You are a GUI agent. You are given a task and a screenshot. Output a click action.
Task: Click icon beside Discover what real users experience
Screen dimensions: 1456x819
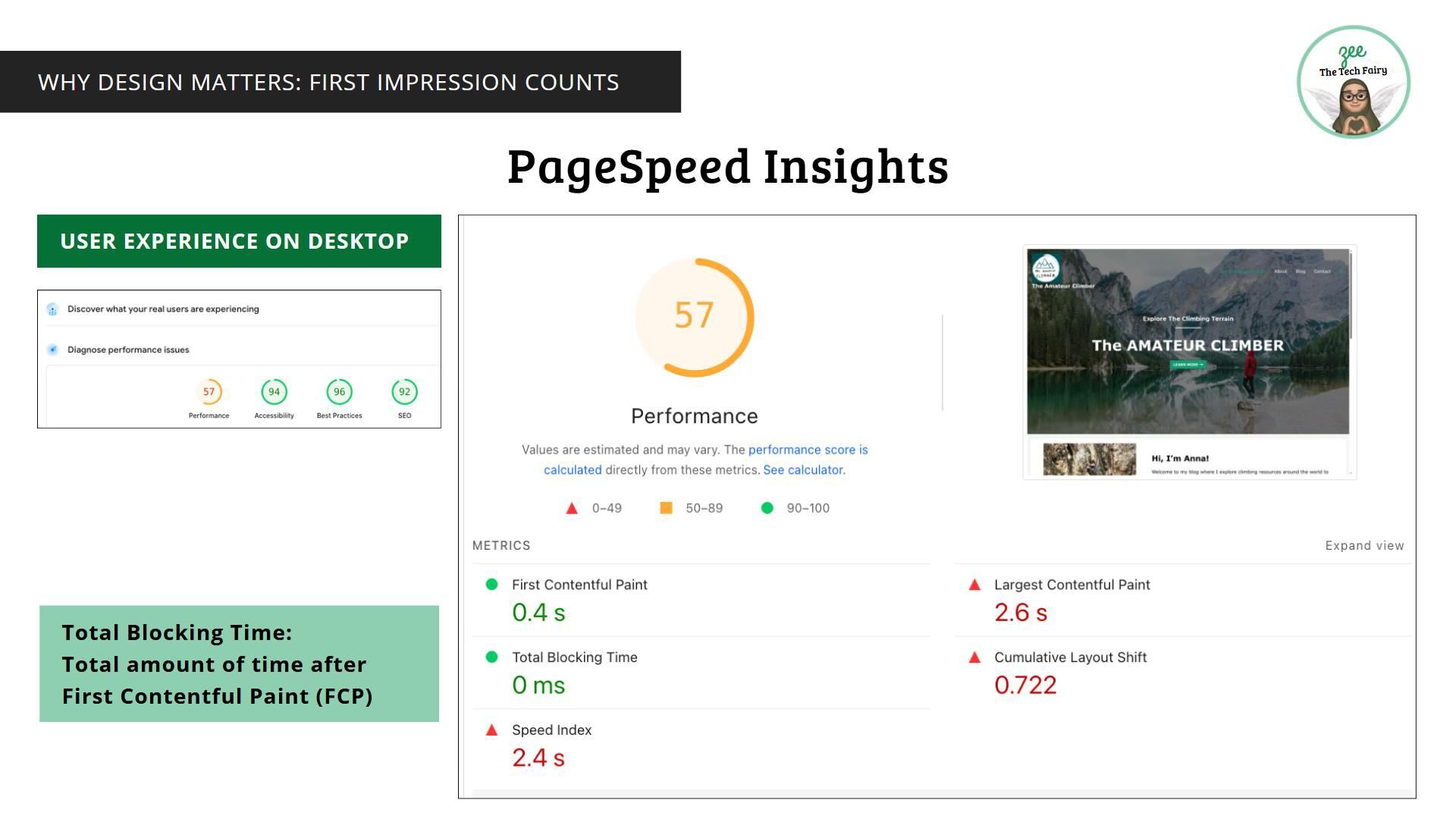tap(52, 309)
